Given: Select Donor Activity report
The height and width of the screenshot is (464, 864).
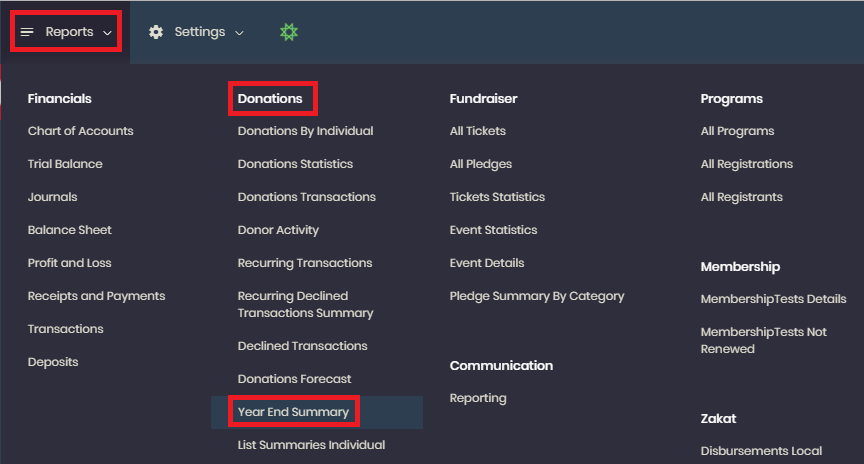Looking at the screenshot, I should (278, 230).
